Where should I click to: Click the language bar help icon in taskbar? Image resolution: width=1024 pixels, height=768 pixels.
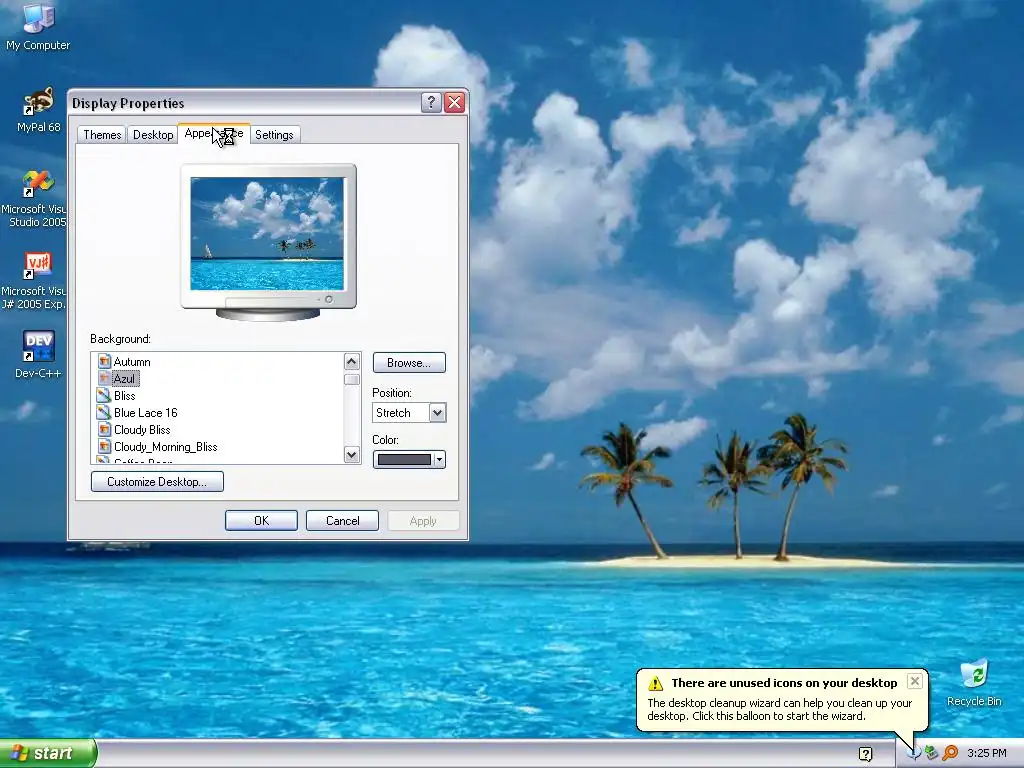click(865, 754)
